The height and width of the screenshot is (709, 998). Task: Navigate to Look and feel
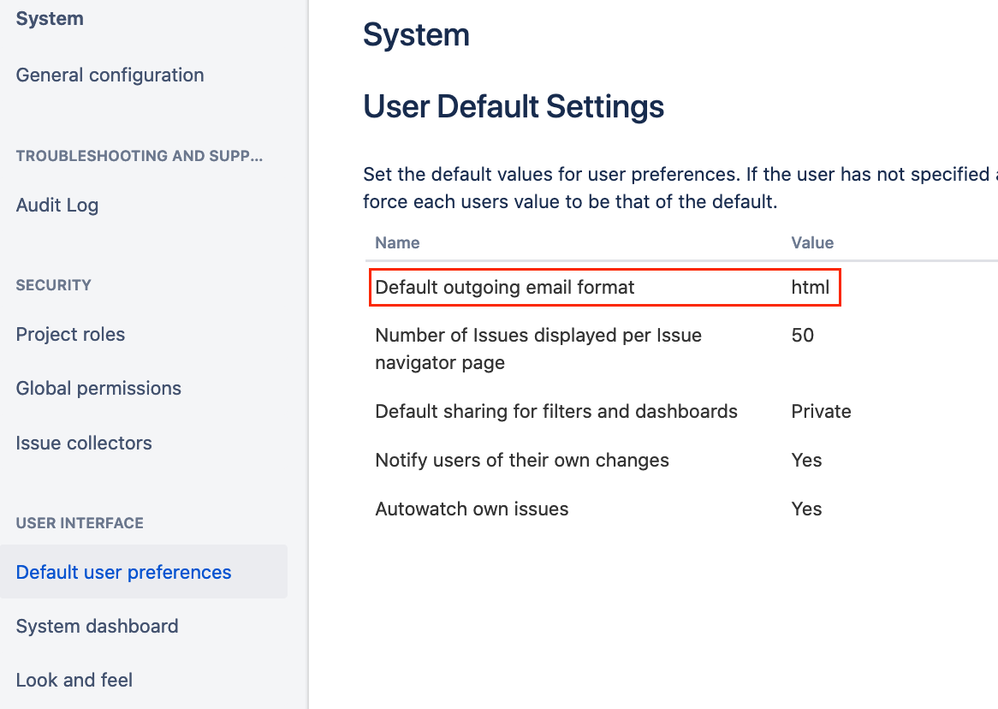(x=74, y=680)
